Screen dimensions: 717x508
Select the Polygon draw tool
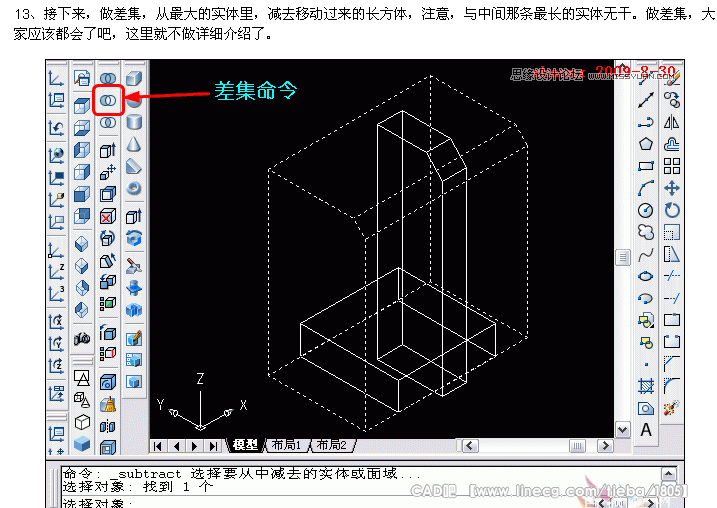coord(646,144)
